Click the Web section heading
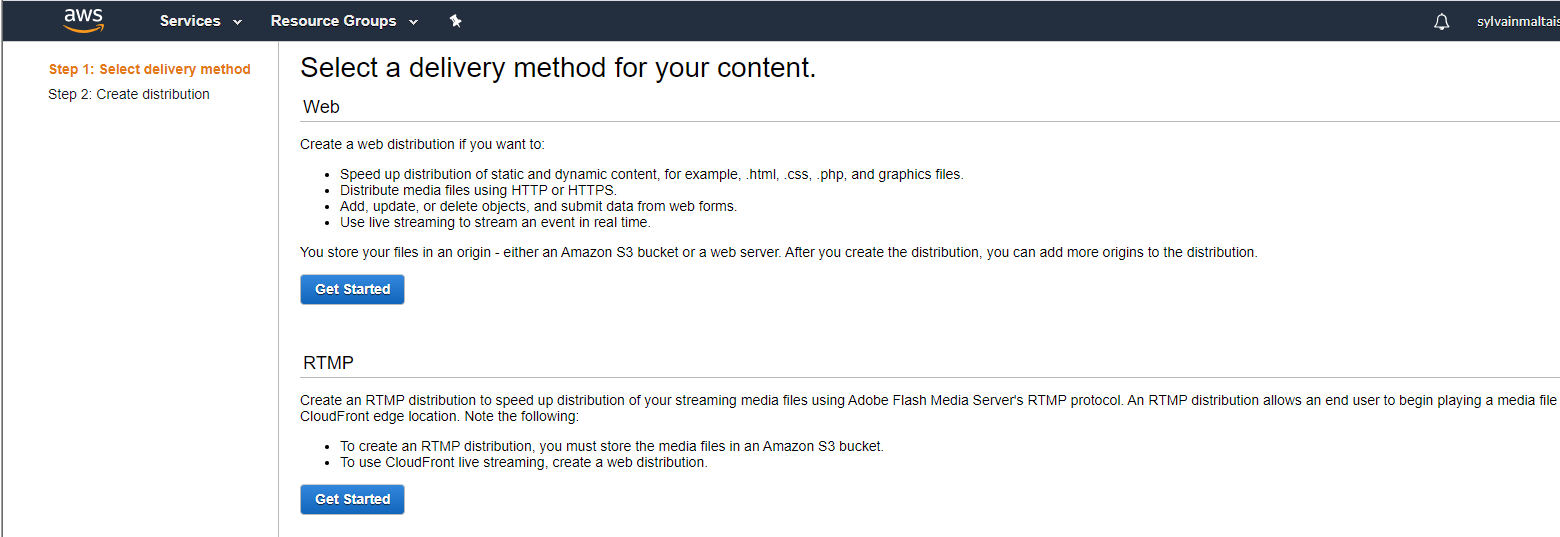This screenshot has width=1560, height=537. pos(321,107)
